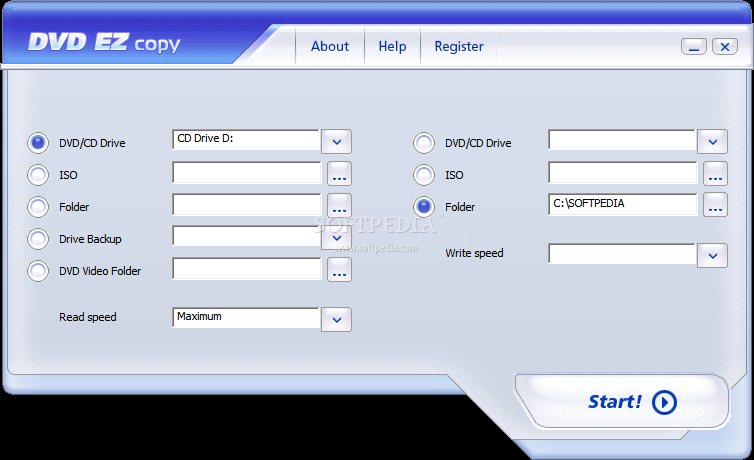
Task: Click the source ISO path field
Action: (247, 173)
